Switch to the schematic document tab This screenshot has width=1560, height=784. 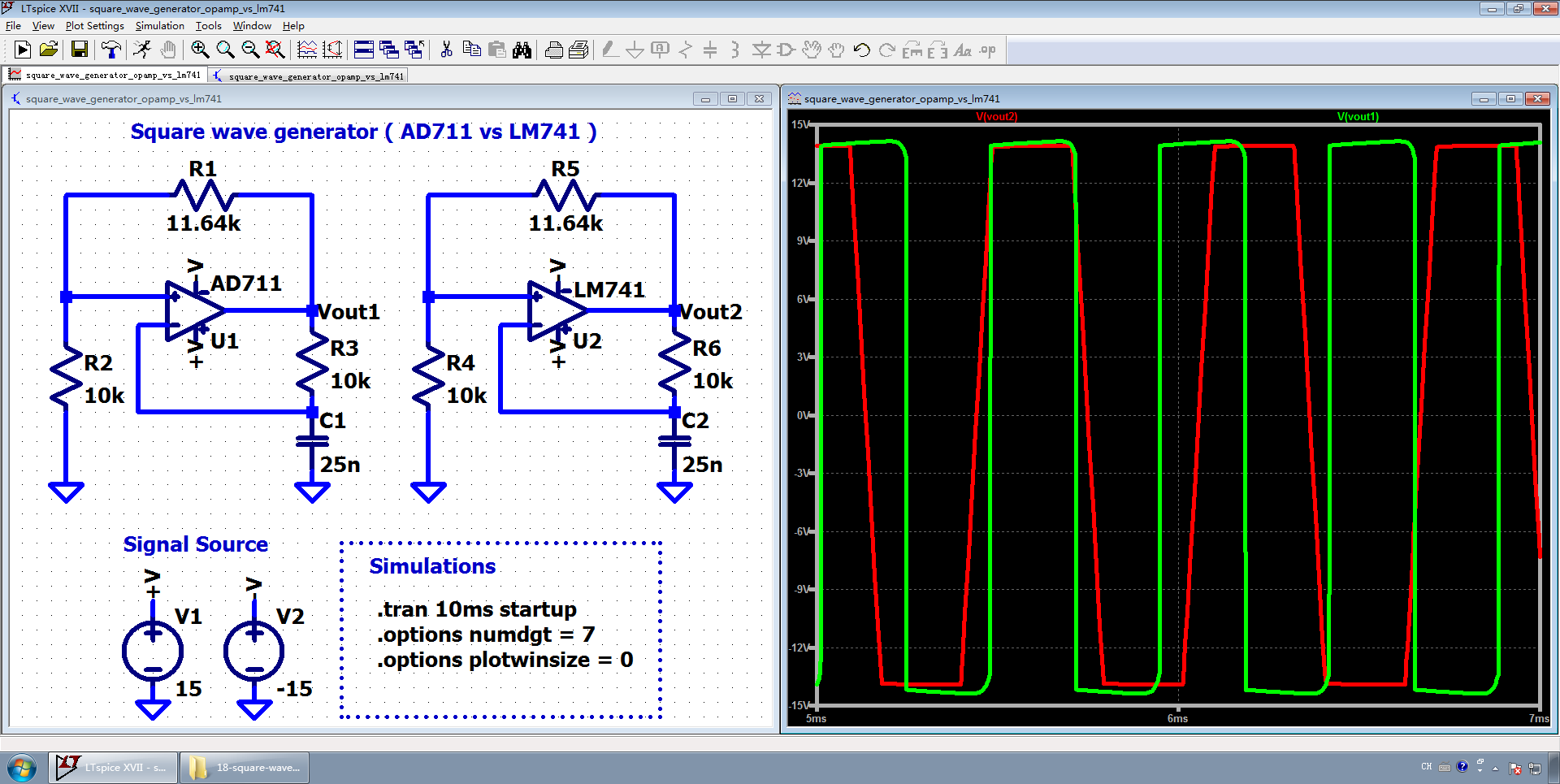[x=309, y=76]
